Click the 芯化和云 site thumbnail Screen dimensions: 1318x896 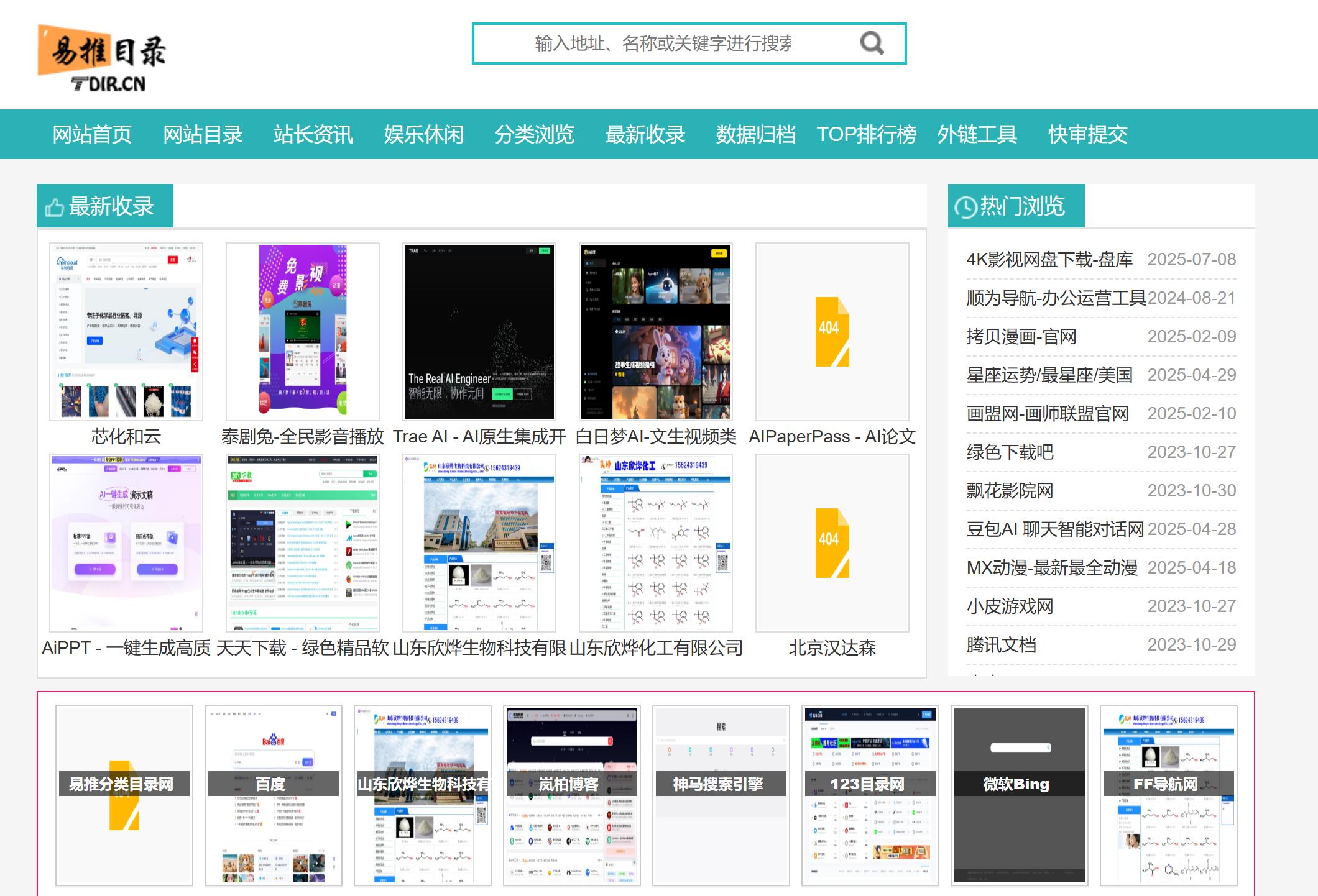click(126, 331)
